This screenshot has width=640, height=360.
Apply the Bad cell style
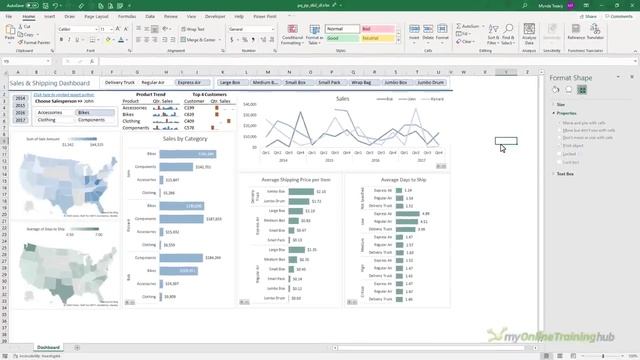pos(378,29)
